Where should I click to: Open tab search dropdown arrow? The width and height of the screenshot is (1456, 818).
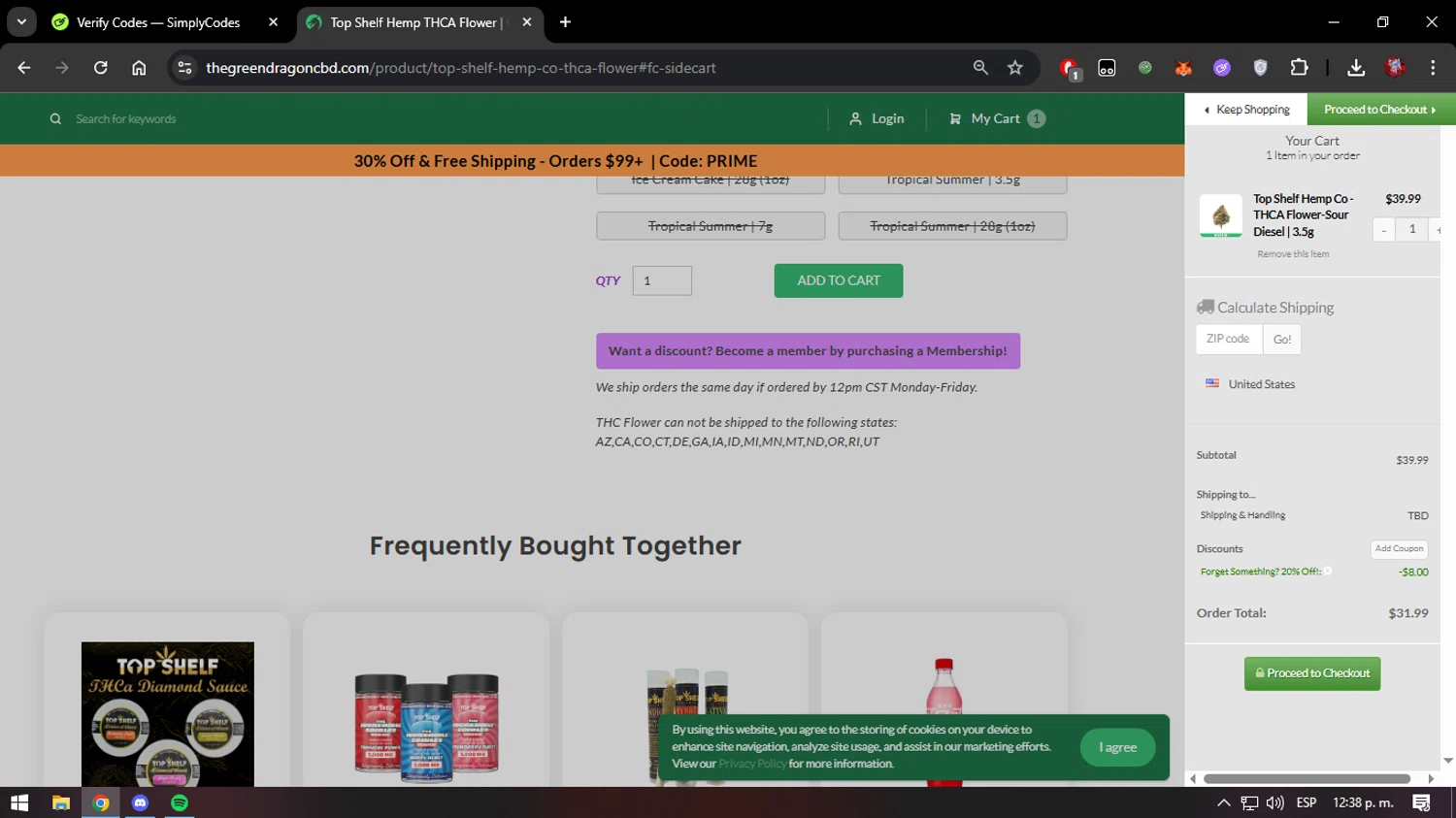click(x=21, y=21)
